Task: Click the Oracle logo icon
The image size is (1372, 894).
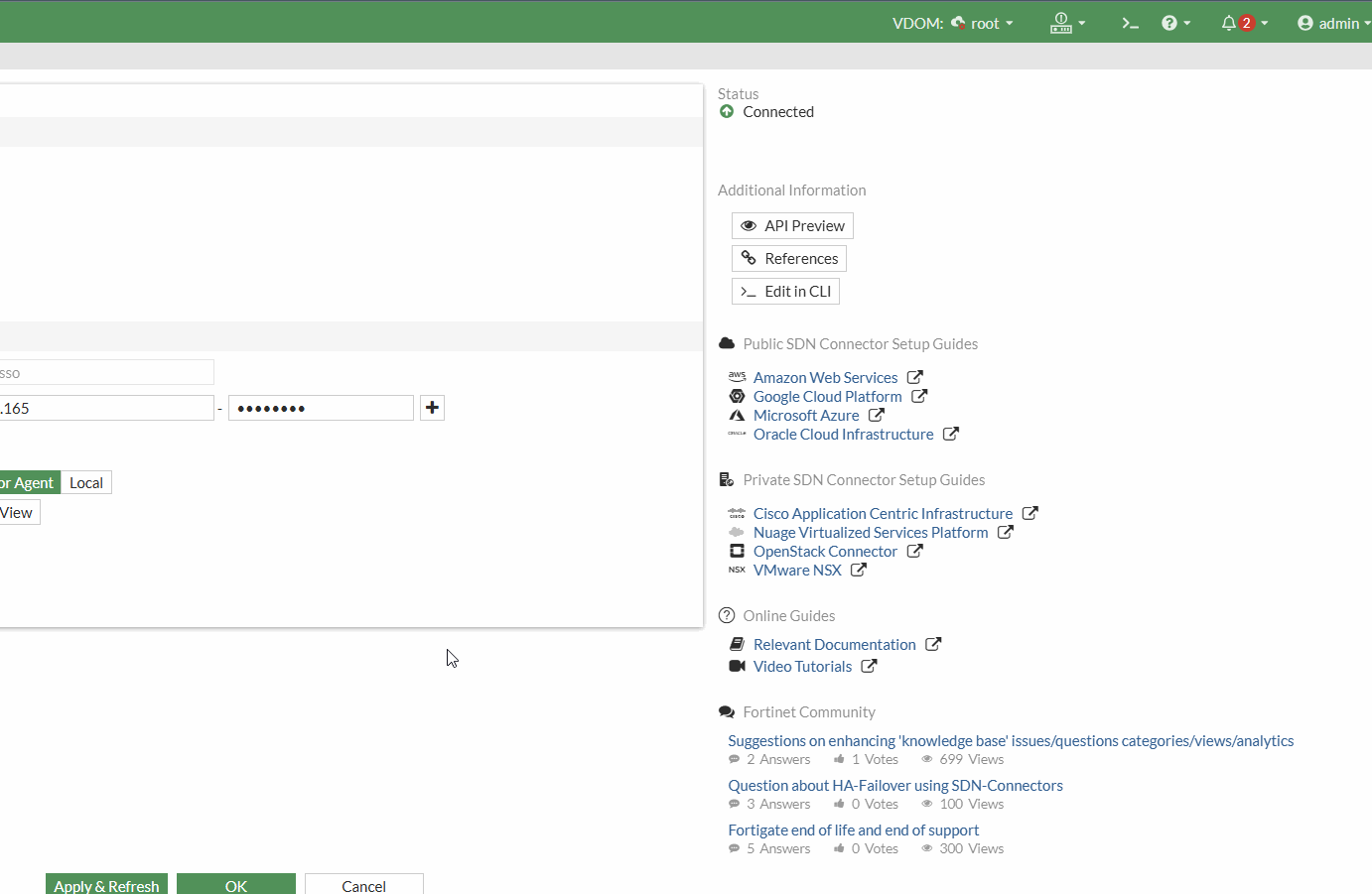Action: (737, 434)
